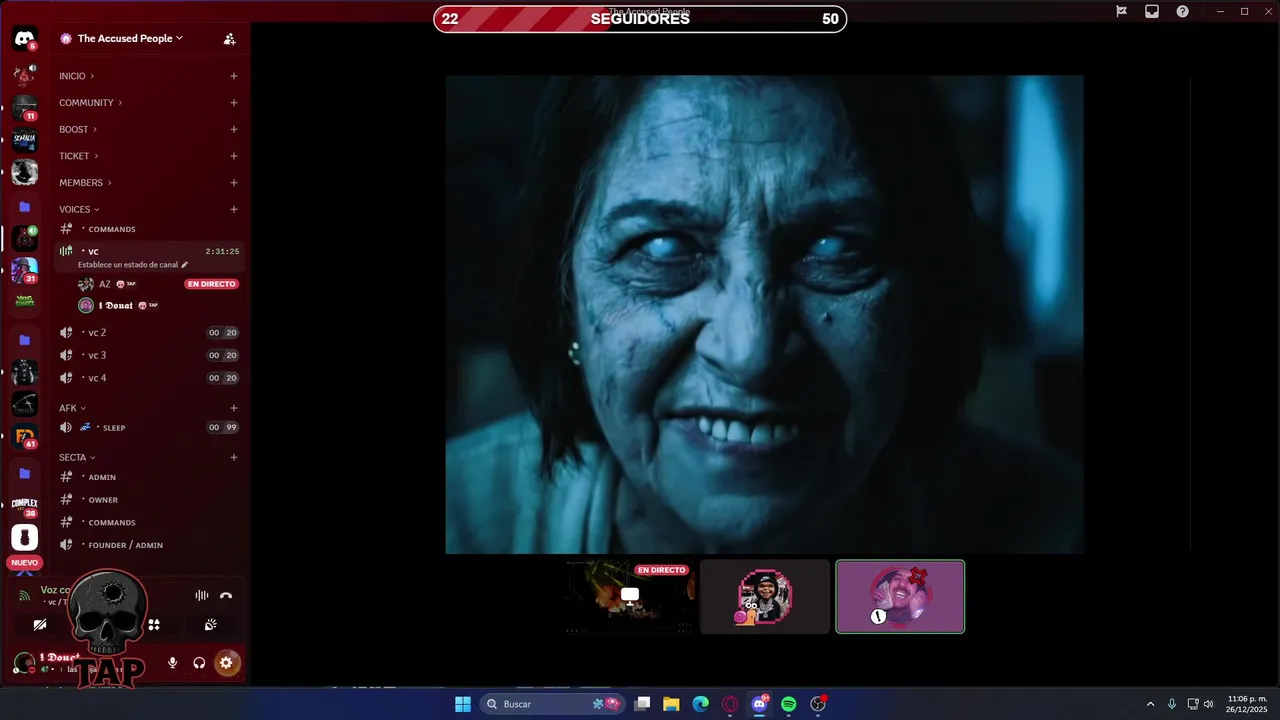The image size is (1280, 720).
Task: Open the ADMIN text channel
Action: pyautogui.click(x=149, y=477)
